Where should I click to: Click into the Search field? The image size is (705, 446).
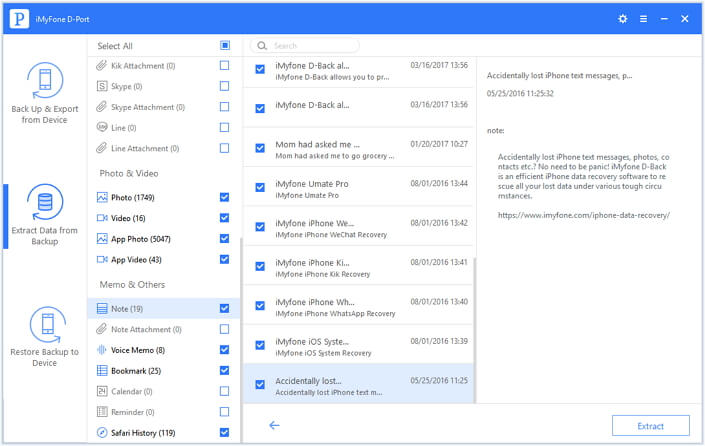click(x=306, y=46)
